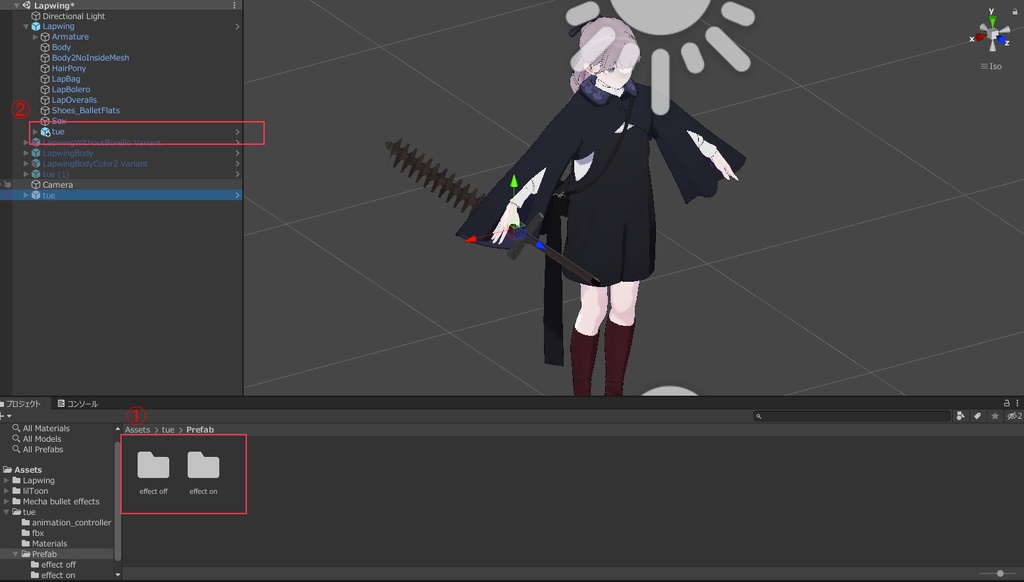Open the effect off folder thumbnail
The width and height of the screenshot is (1024, 582).
[x=153, y=473]
